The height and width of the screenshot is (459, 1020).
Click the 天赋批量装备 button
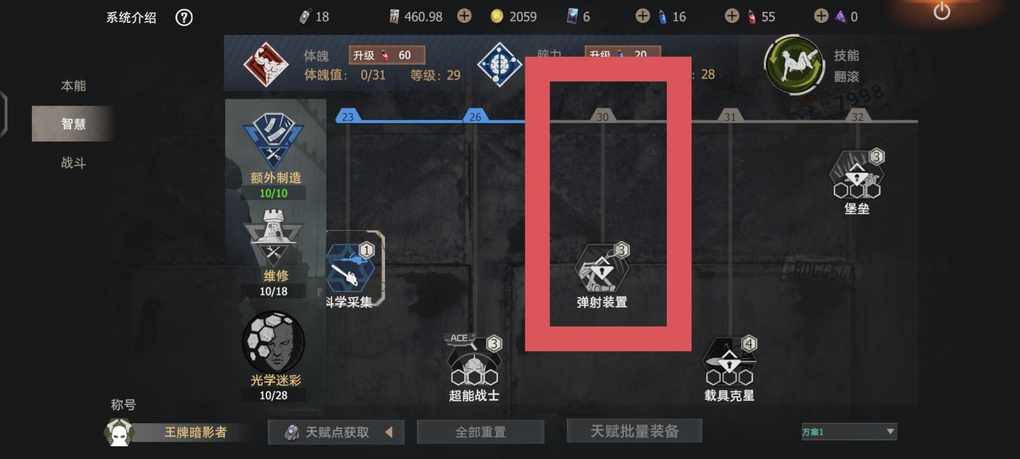pyautogui.click(x=634, y=431)
